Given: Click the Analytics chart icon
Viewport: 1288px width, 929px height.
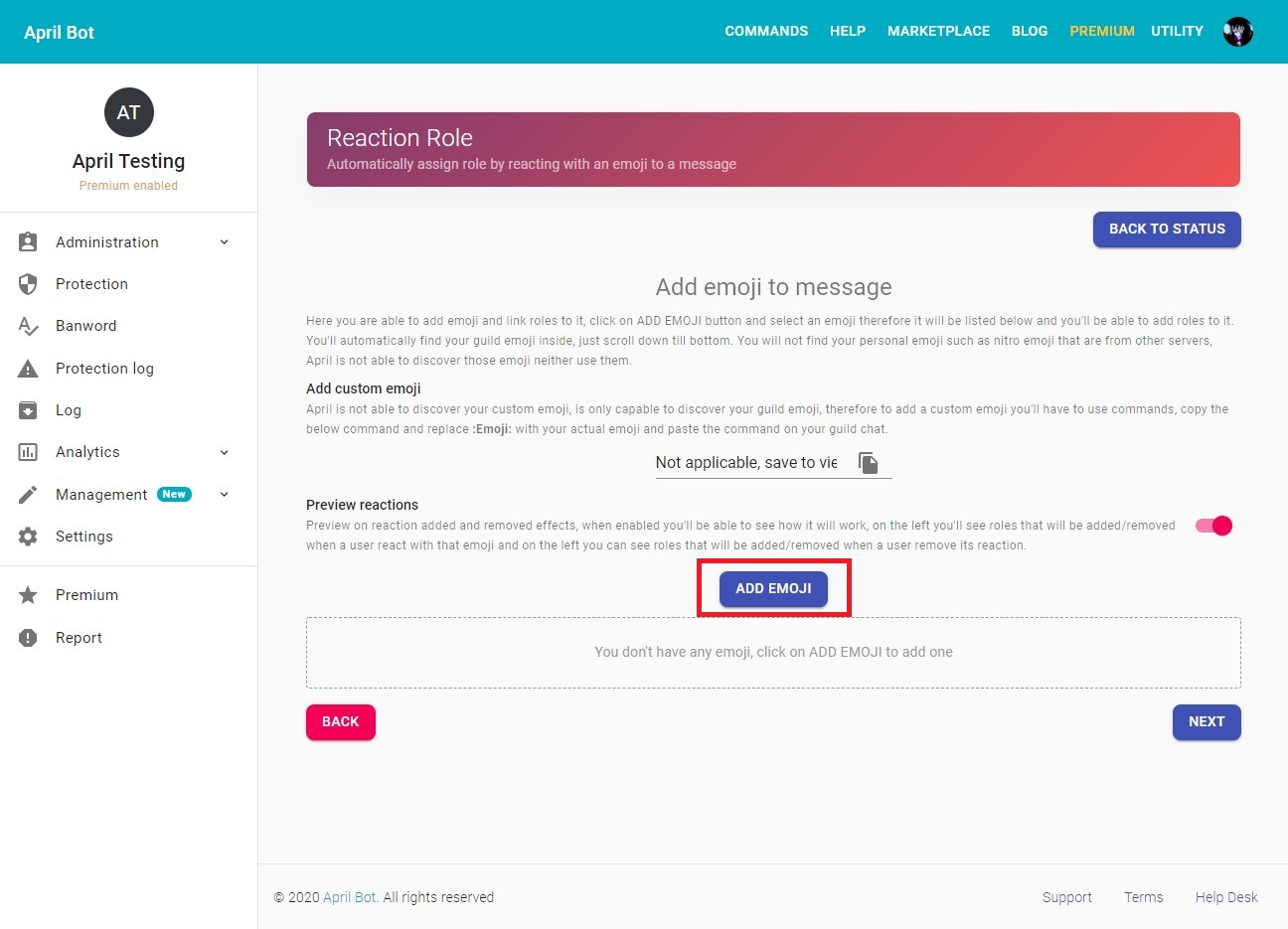Looking at the screenshot, I should [28, 452].
